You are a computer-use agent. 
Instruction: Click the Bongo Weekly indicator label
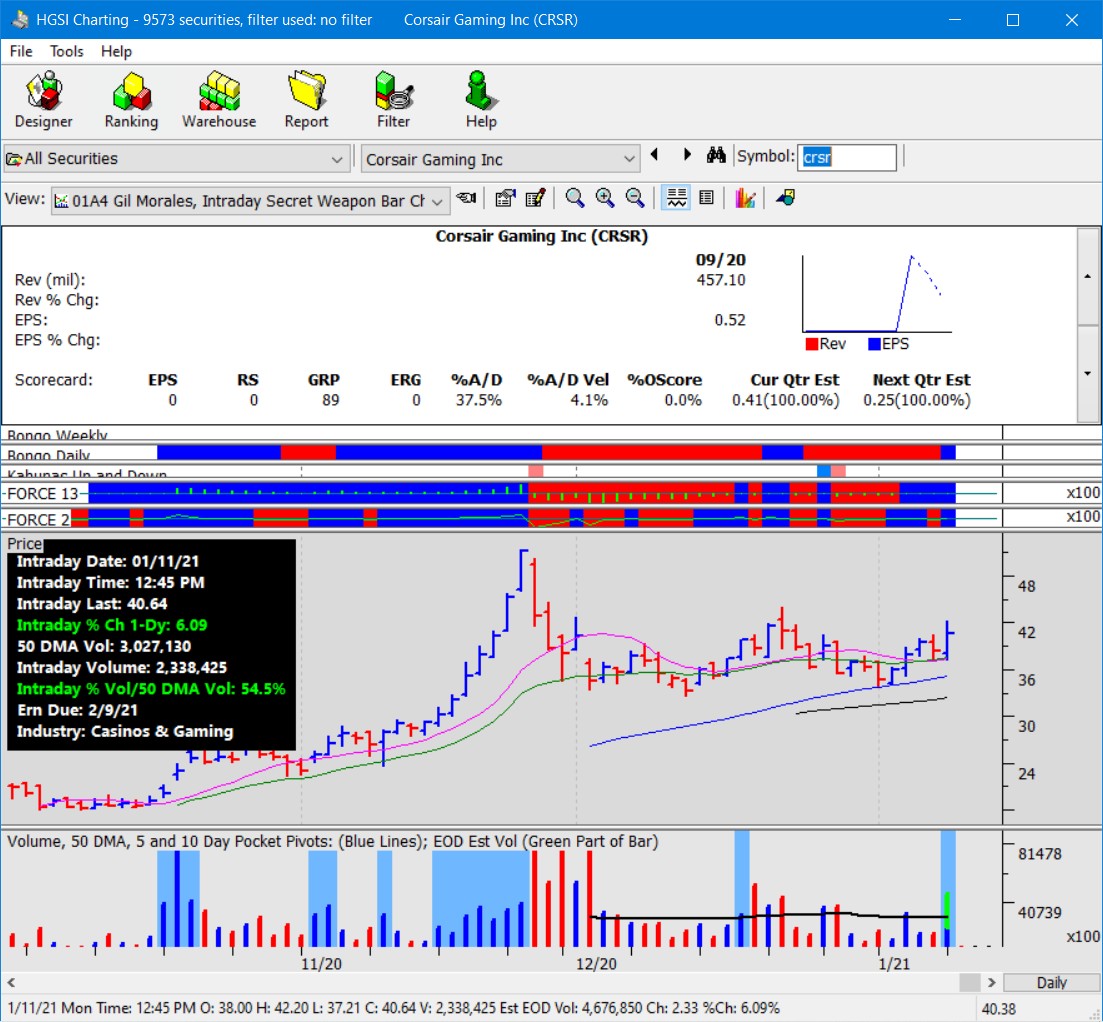(x=58, y=435)
